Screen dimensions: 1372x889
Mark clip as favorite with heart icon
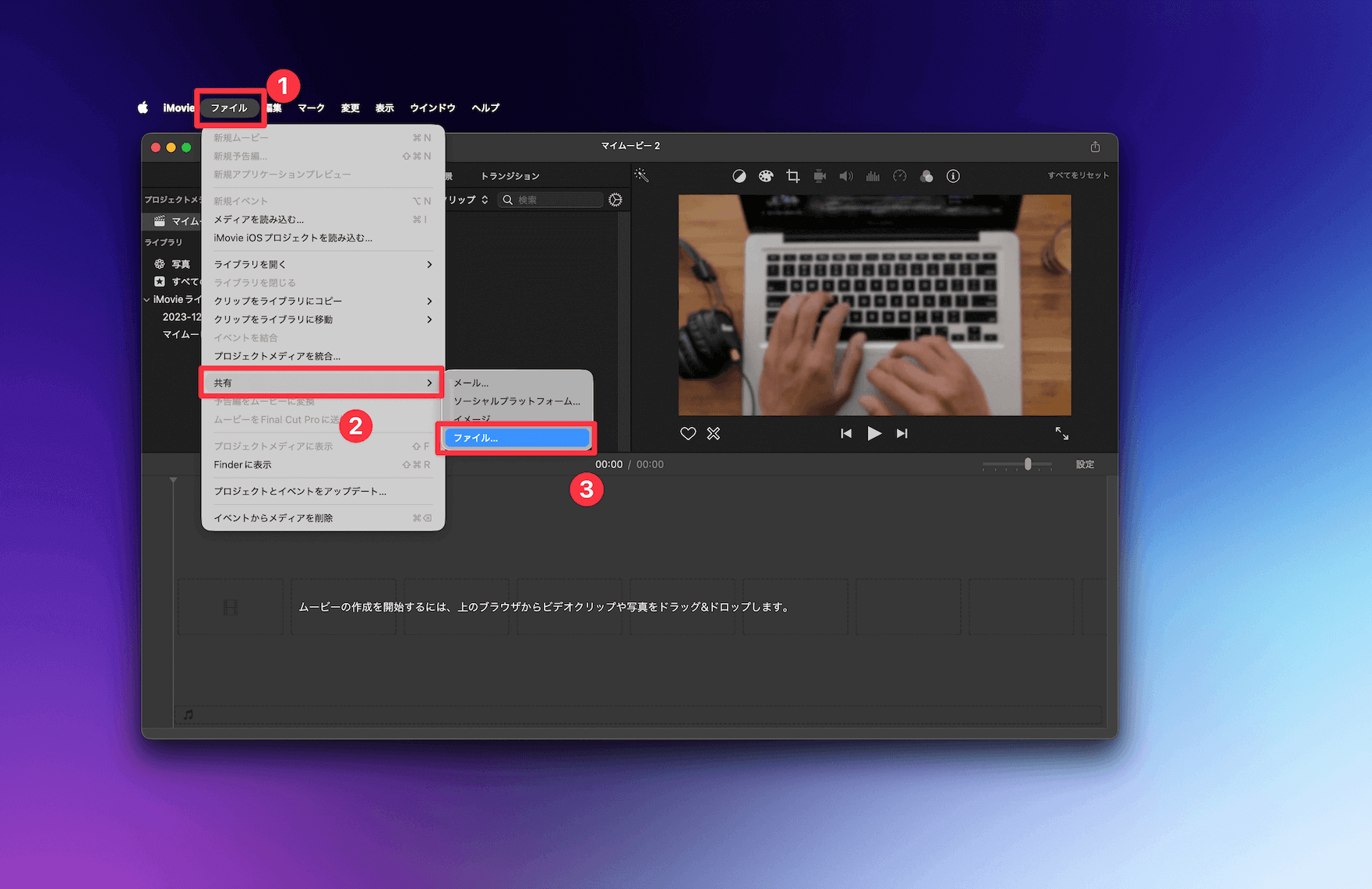tap(688, 433)
